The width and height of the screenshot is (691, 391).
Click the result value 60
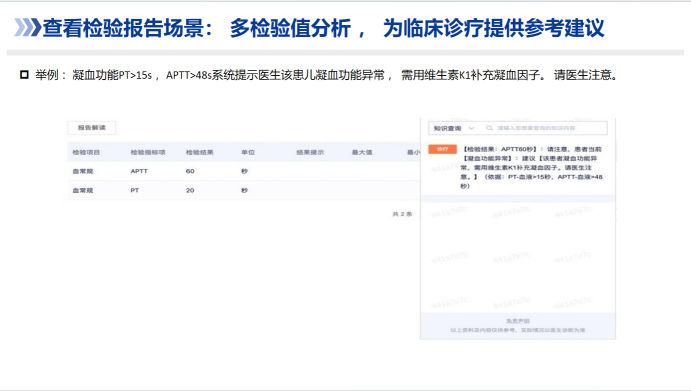tap(190, 171)
